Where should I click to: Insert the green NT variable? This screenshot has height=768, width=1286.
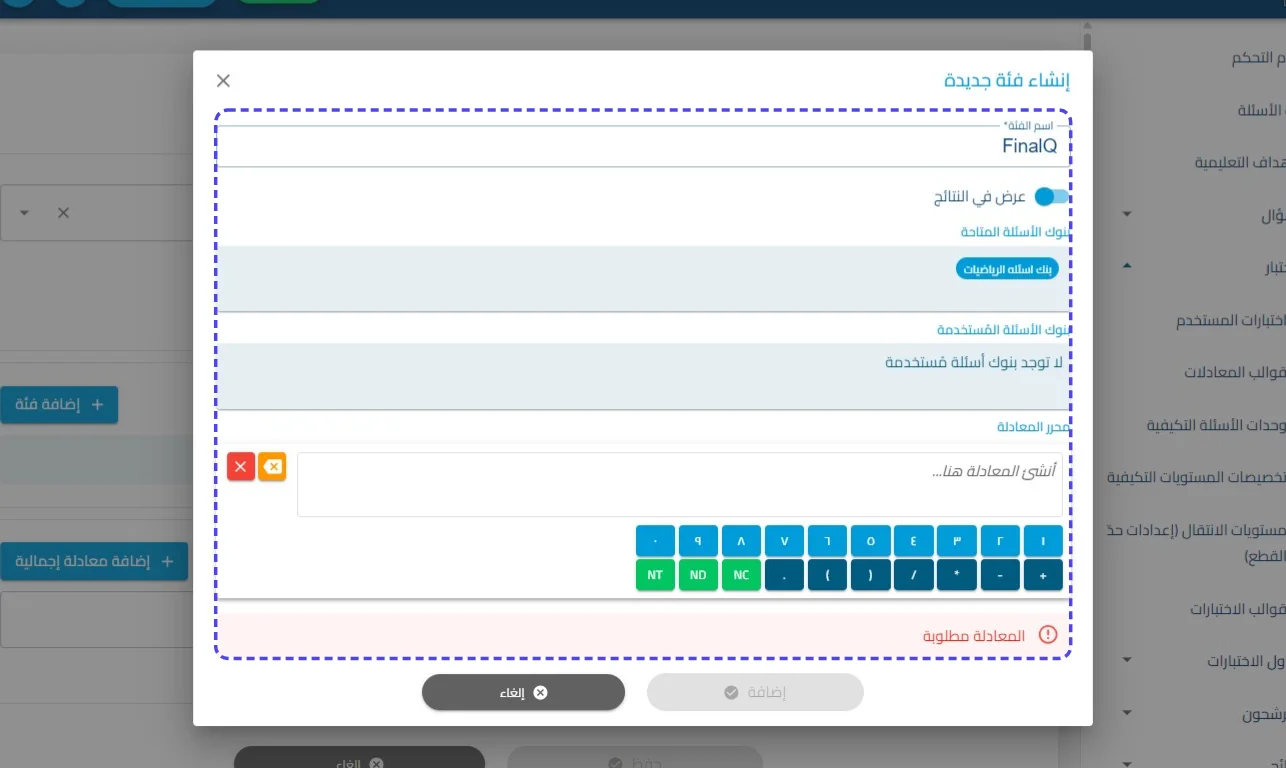tap(655, 575)
